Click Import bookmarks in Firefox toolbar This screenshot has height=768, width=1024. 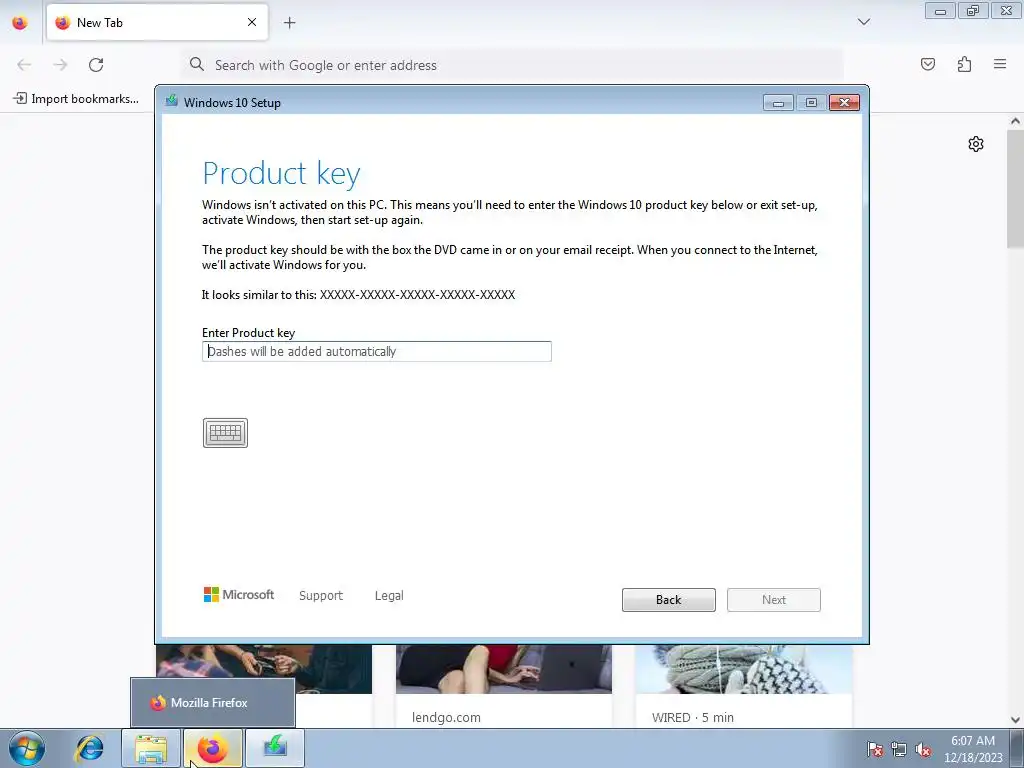pyautogui.click(x=76, y=99)
